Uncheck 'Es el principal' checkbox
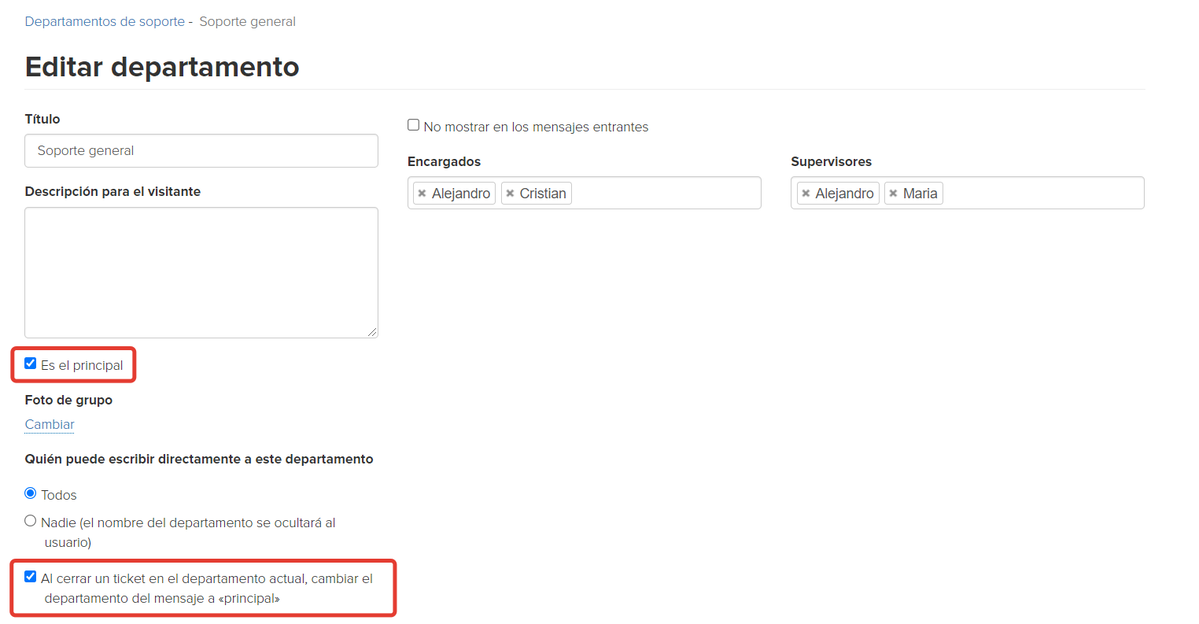The image size is (1199, 624). (31, 363)
